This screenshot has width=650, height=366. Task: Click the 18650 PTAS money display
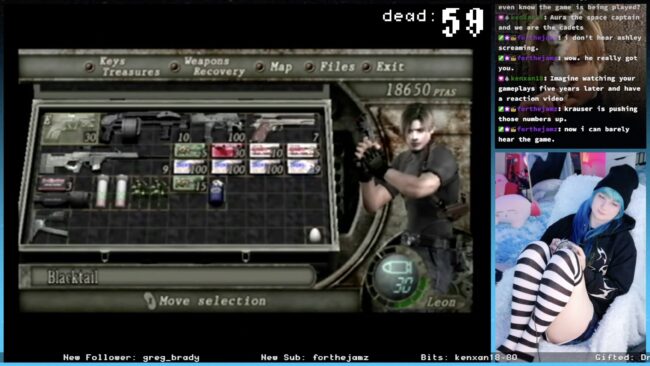tap(420, 90)
